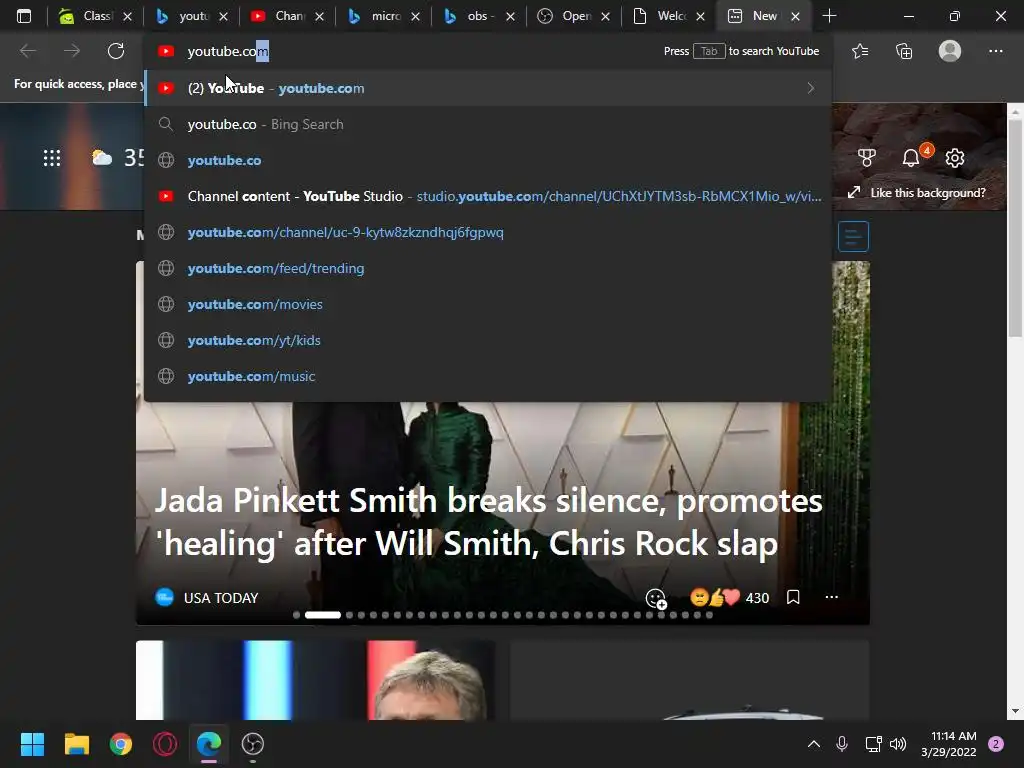Switch to the microsoft Bing tab
1024x768 pixels.
click(x=375, y=16)
